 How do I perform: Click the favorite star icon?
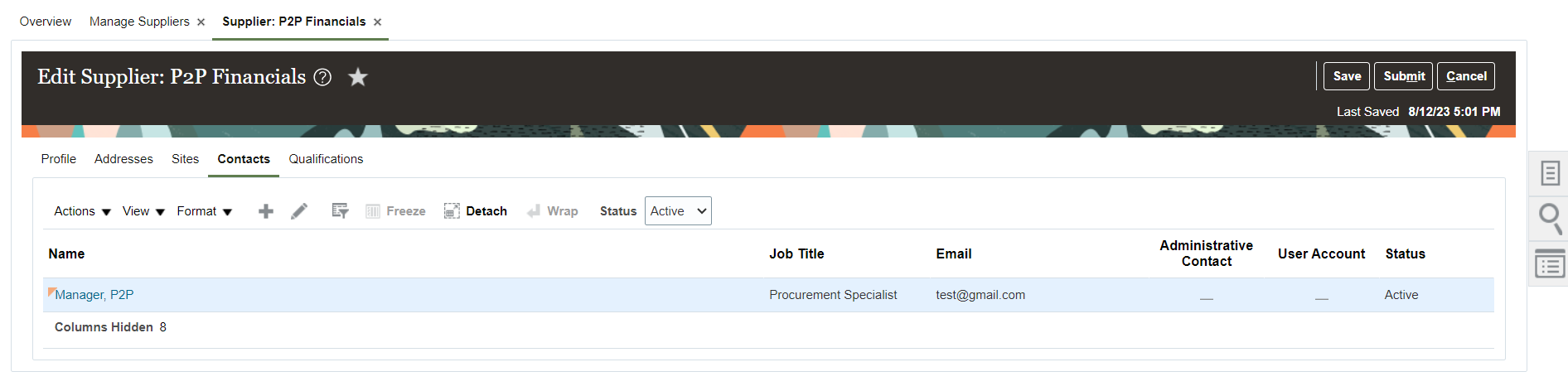(358, 77)
